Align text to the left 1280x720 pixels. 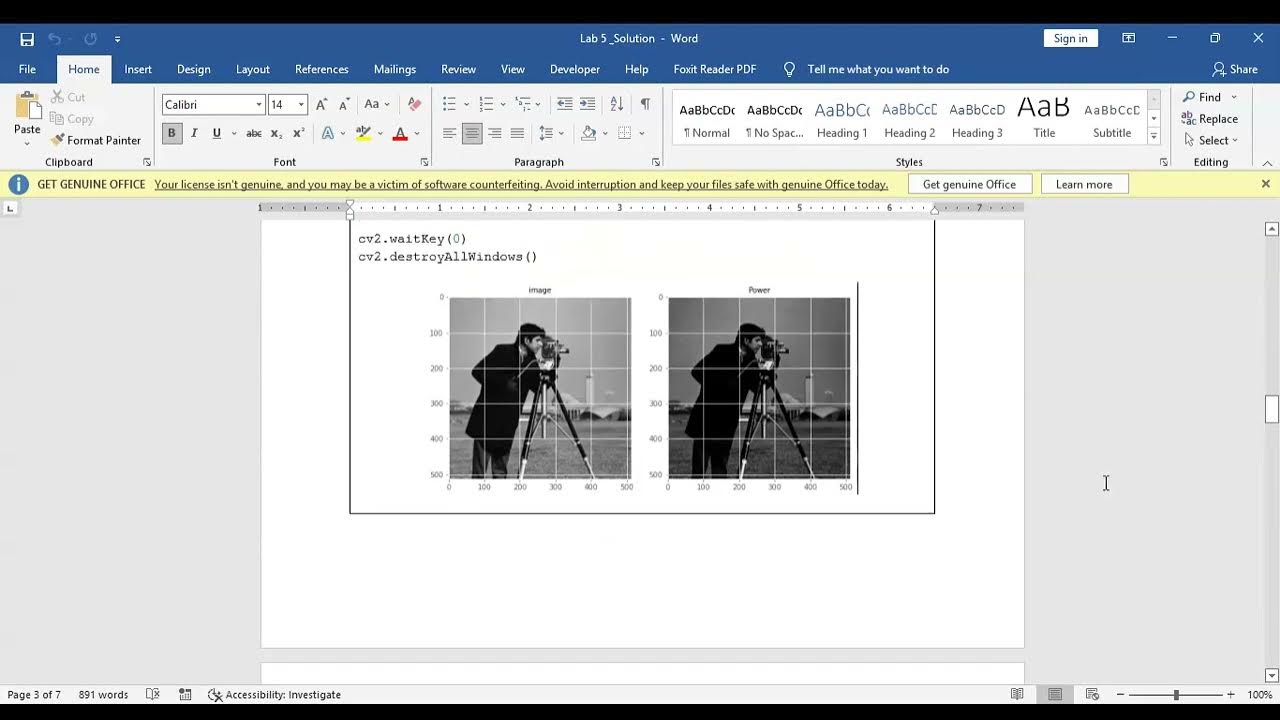450,133
